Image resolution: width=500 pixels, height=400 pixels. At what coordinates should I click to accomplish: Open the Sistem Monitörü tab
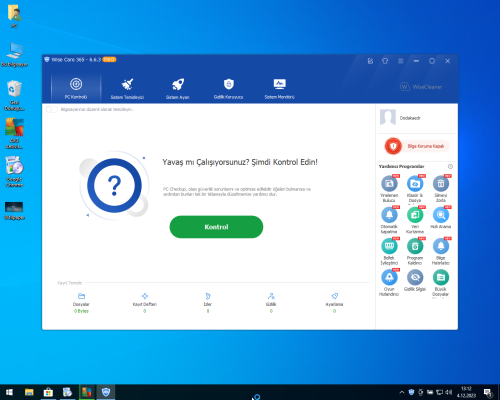[279, 88]
